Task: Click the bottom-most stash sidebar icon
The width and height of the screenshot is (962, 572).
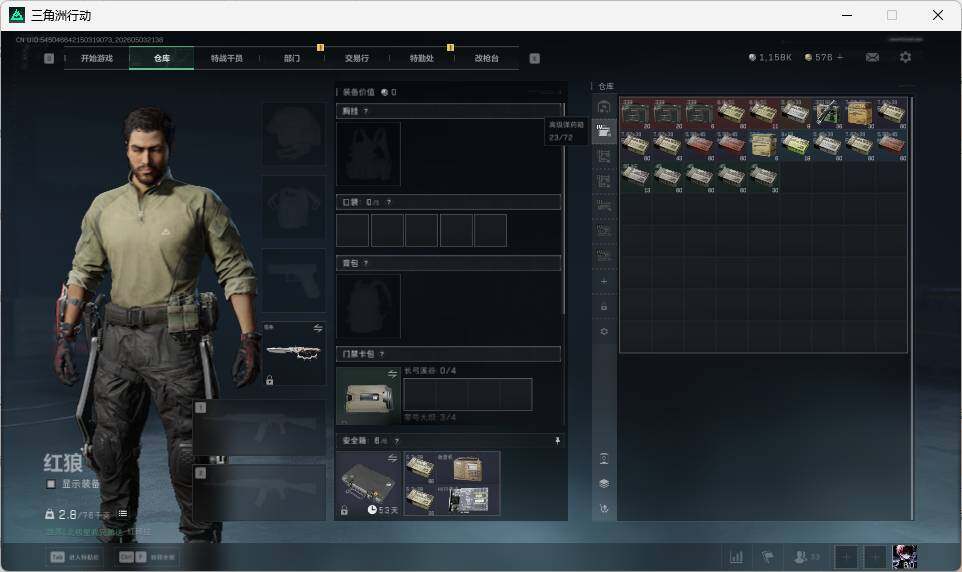Action: pos(604,508)
